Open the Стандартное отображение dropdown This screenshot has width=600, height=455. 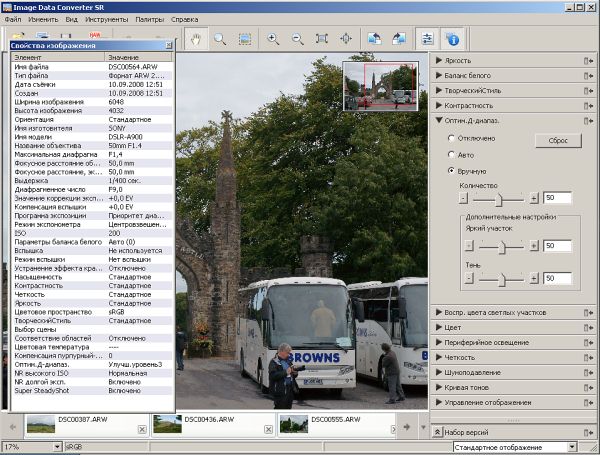click(x=572, y=447)
